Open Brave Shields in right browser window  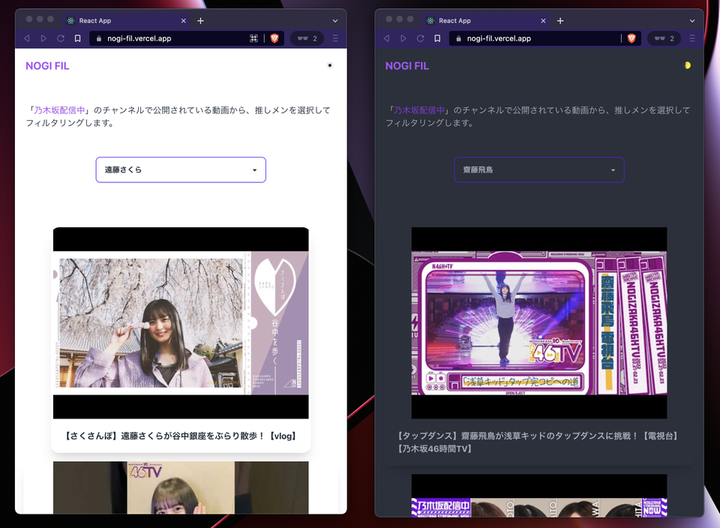click(x=631, y=39)
